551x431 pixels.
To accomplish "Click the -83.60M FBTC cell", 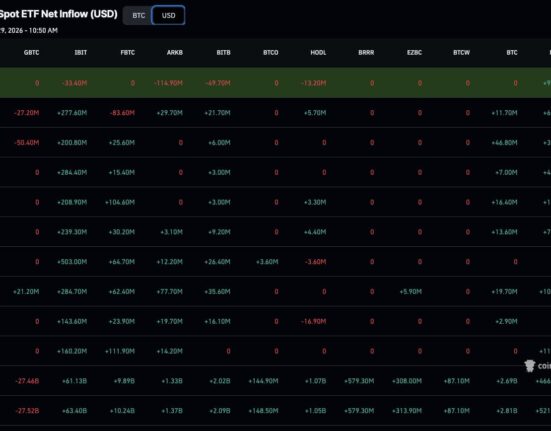I will 122,113.
